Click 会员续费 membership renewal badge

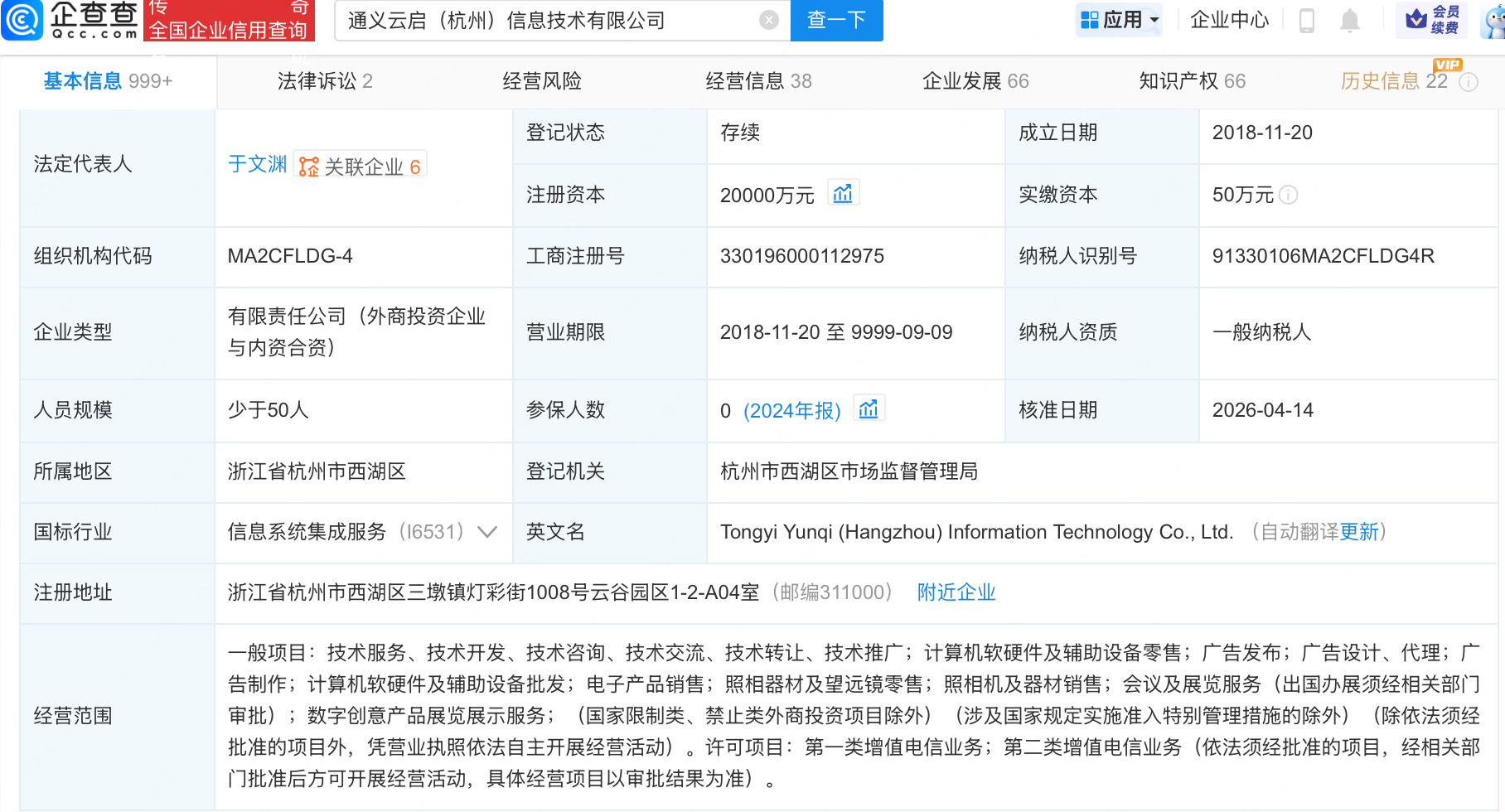coord(1431,21)
